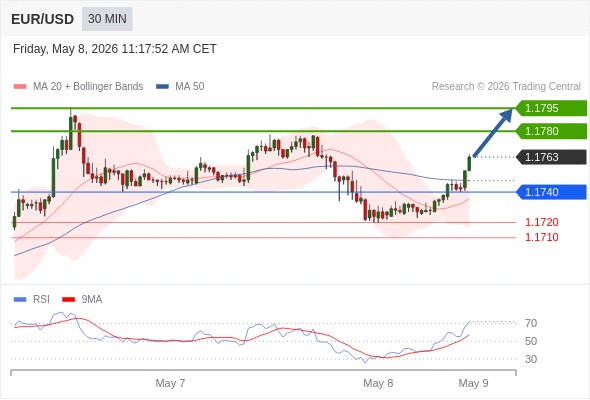Toggle the MA 50 legend label
This screenshot has width=590, height=400.
click(190, 87)
